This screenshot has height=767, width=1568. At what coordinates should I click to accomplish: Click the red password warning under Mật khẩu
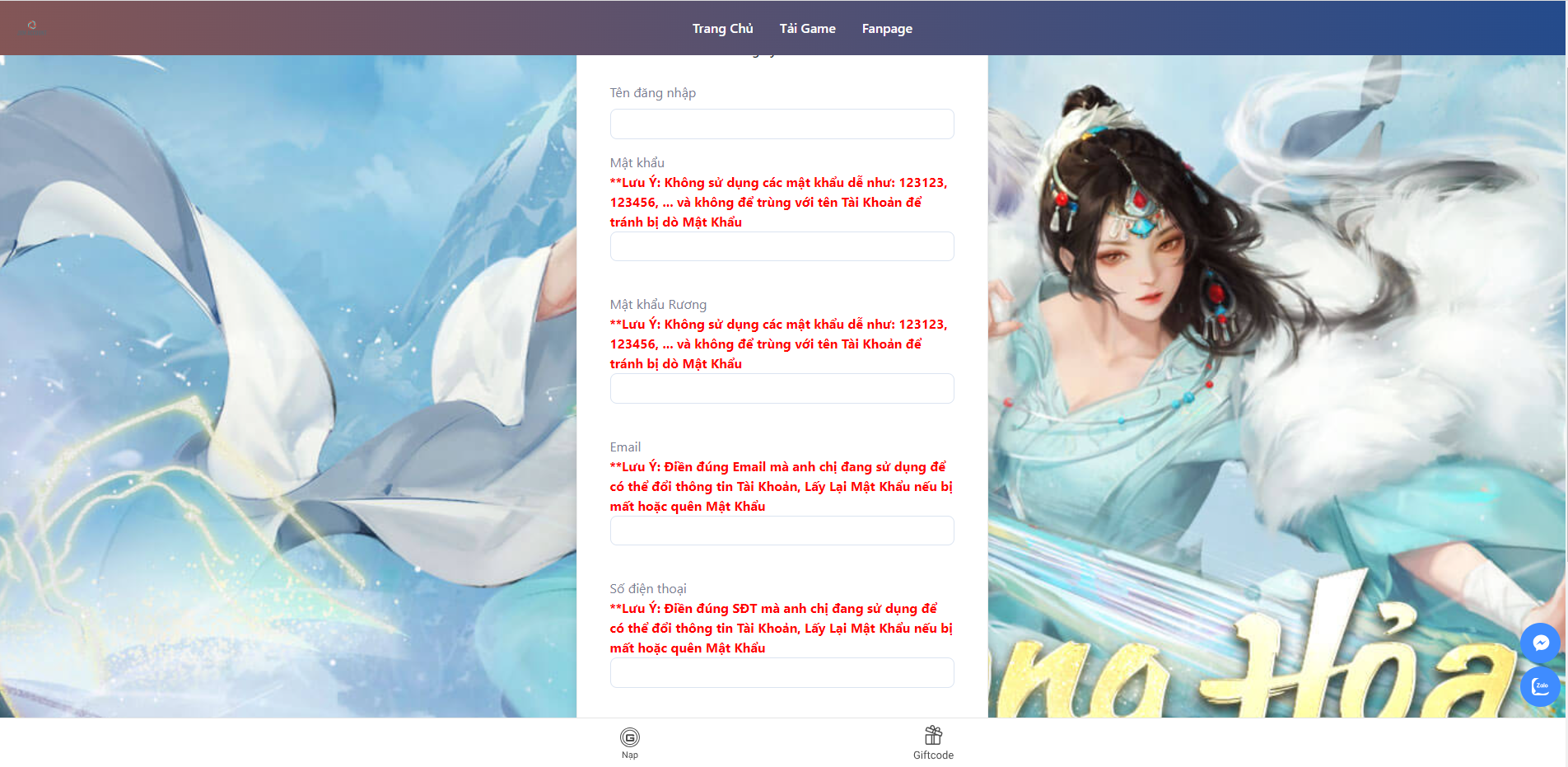[778, 203]
